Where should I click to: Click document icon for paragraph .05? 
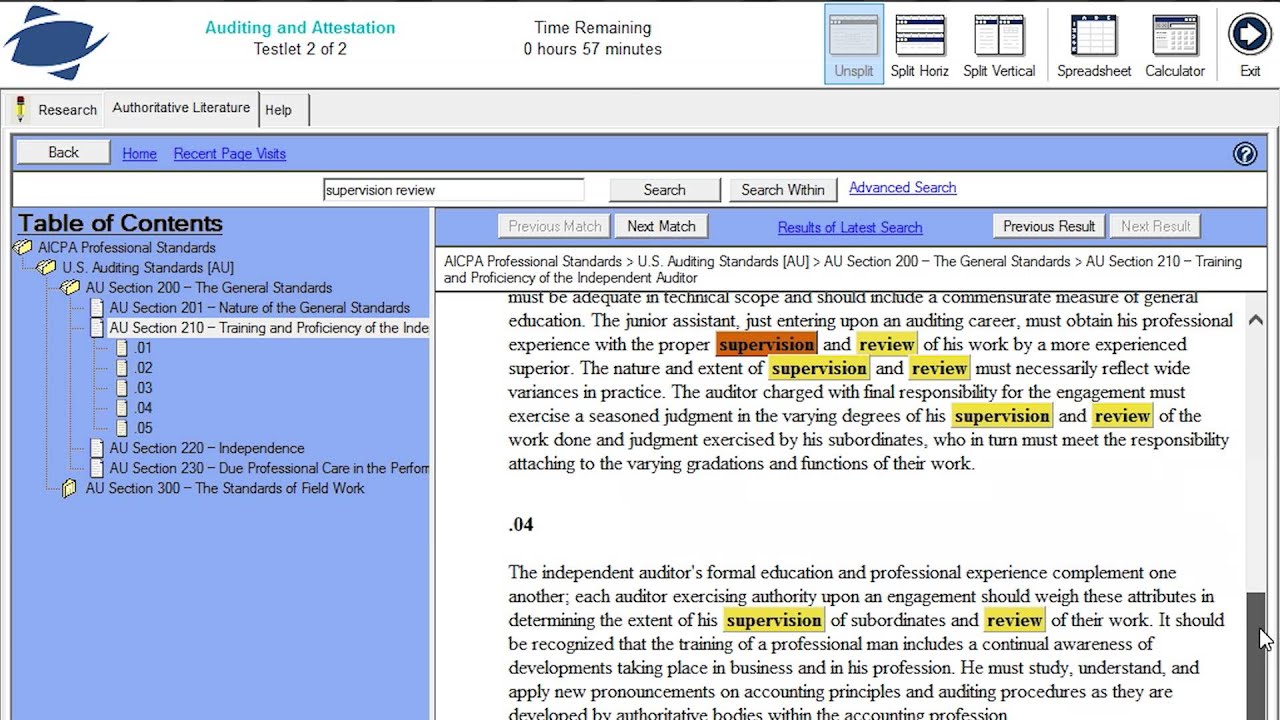tap(121, 428)
